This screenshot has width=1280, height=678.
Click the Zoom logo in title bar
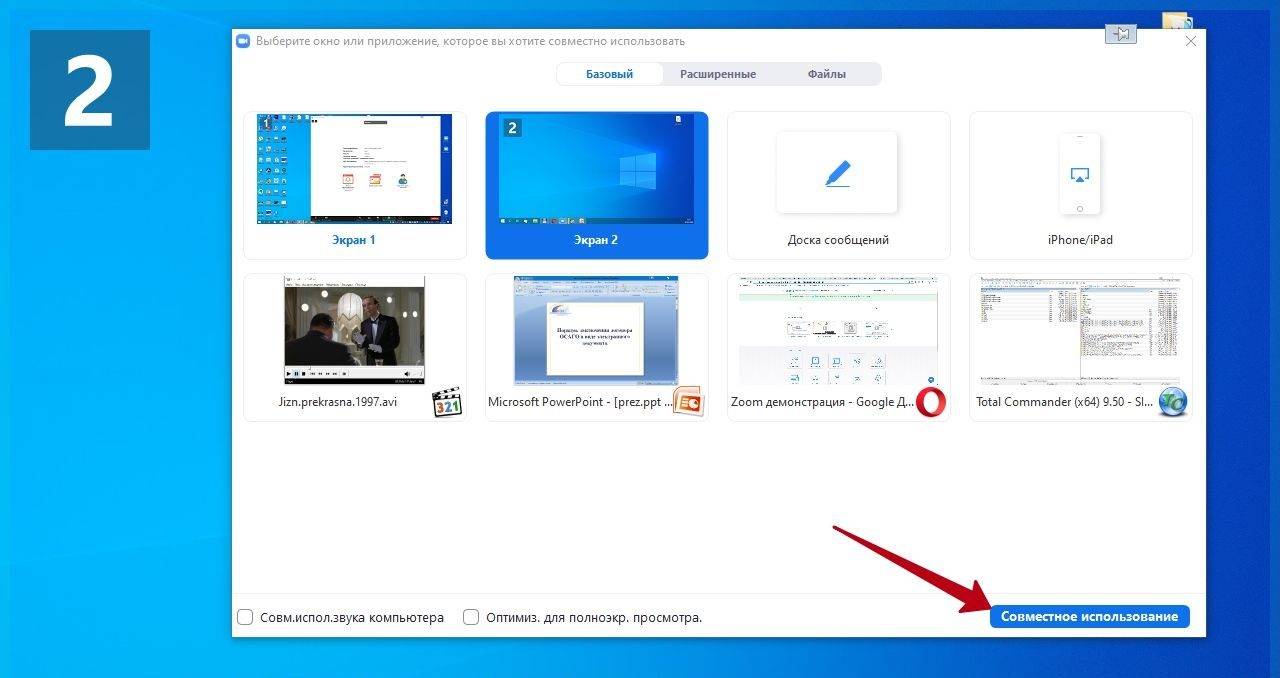point(243,41)
